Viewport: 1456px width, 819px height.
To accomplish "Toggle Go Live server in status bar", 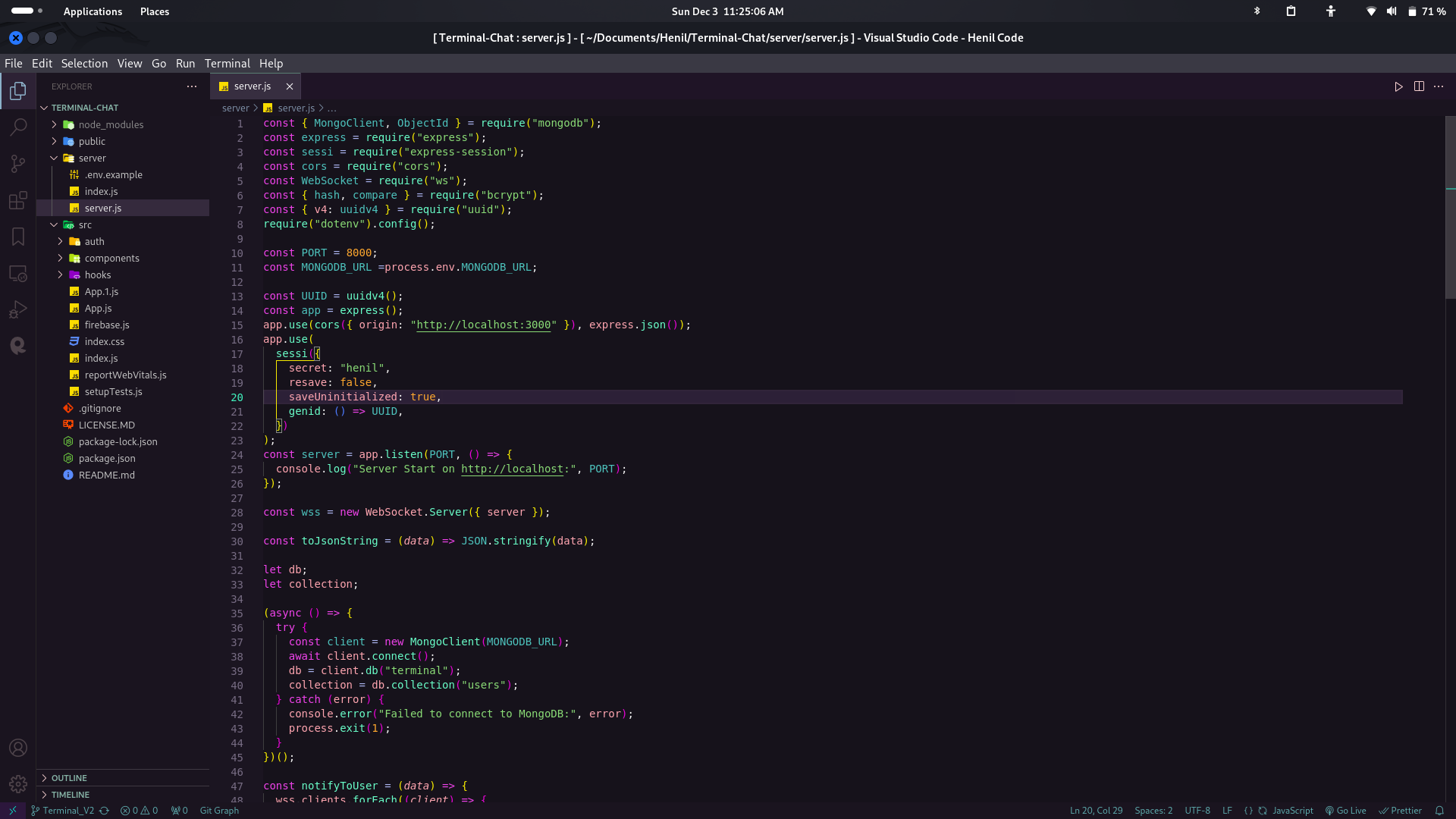I will coord(1345,811).
